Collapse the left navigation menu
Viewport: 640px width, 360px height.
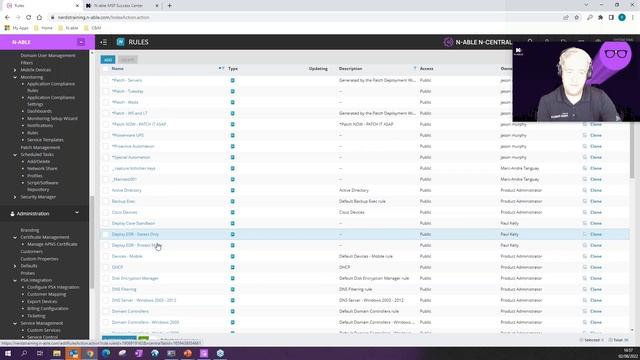click(104, 42)
